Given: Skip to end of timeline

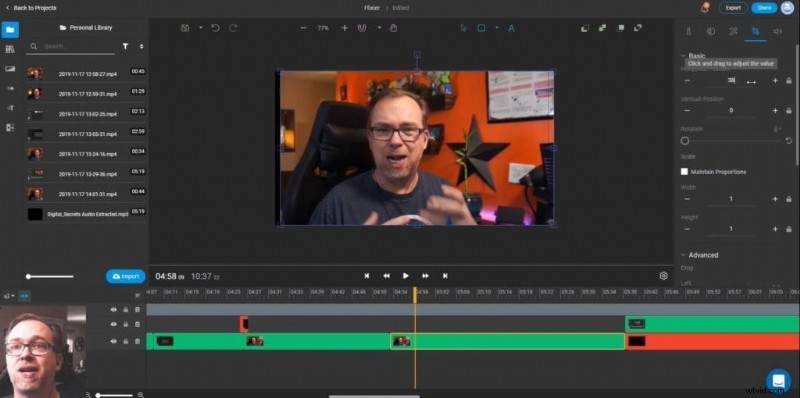Looking at the screenshot, I should pos(445,276).
